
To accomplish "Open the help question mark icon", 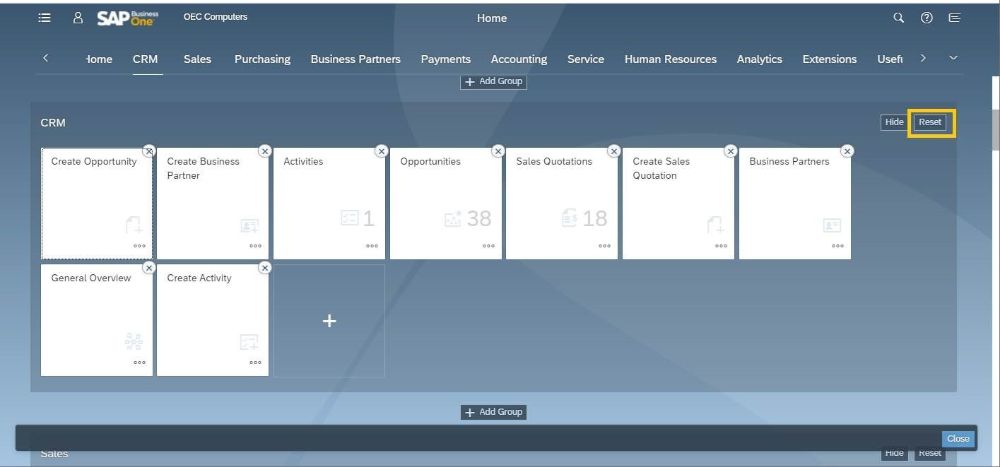I will click(927, 18).
